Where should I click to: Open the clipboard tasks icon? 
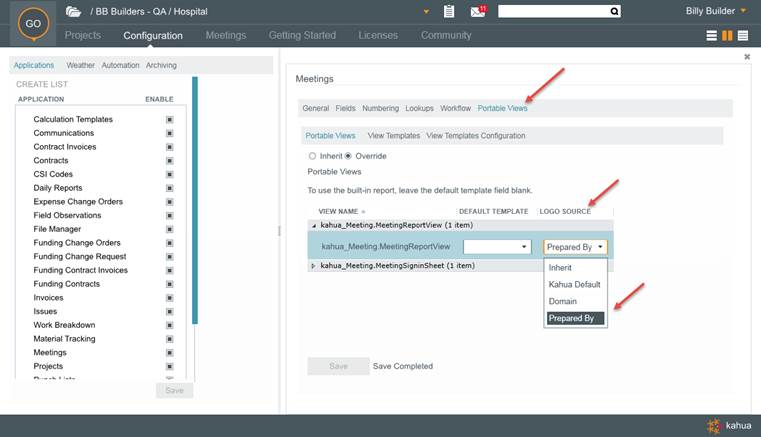pyautogui.click(x=449, y=11)
